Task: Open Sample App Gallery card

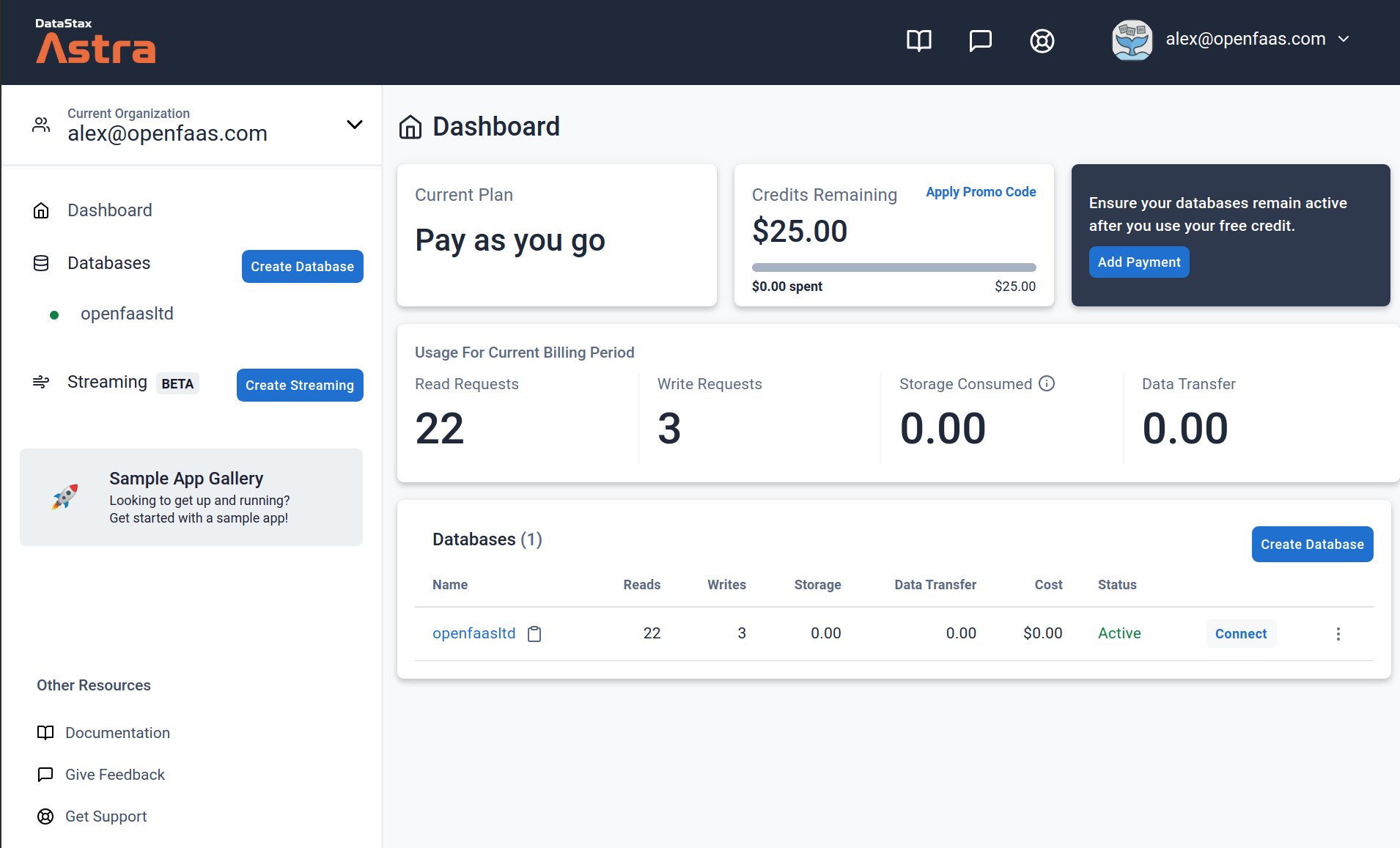Action: click(191, 497)
